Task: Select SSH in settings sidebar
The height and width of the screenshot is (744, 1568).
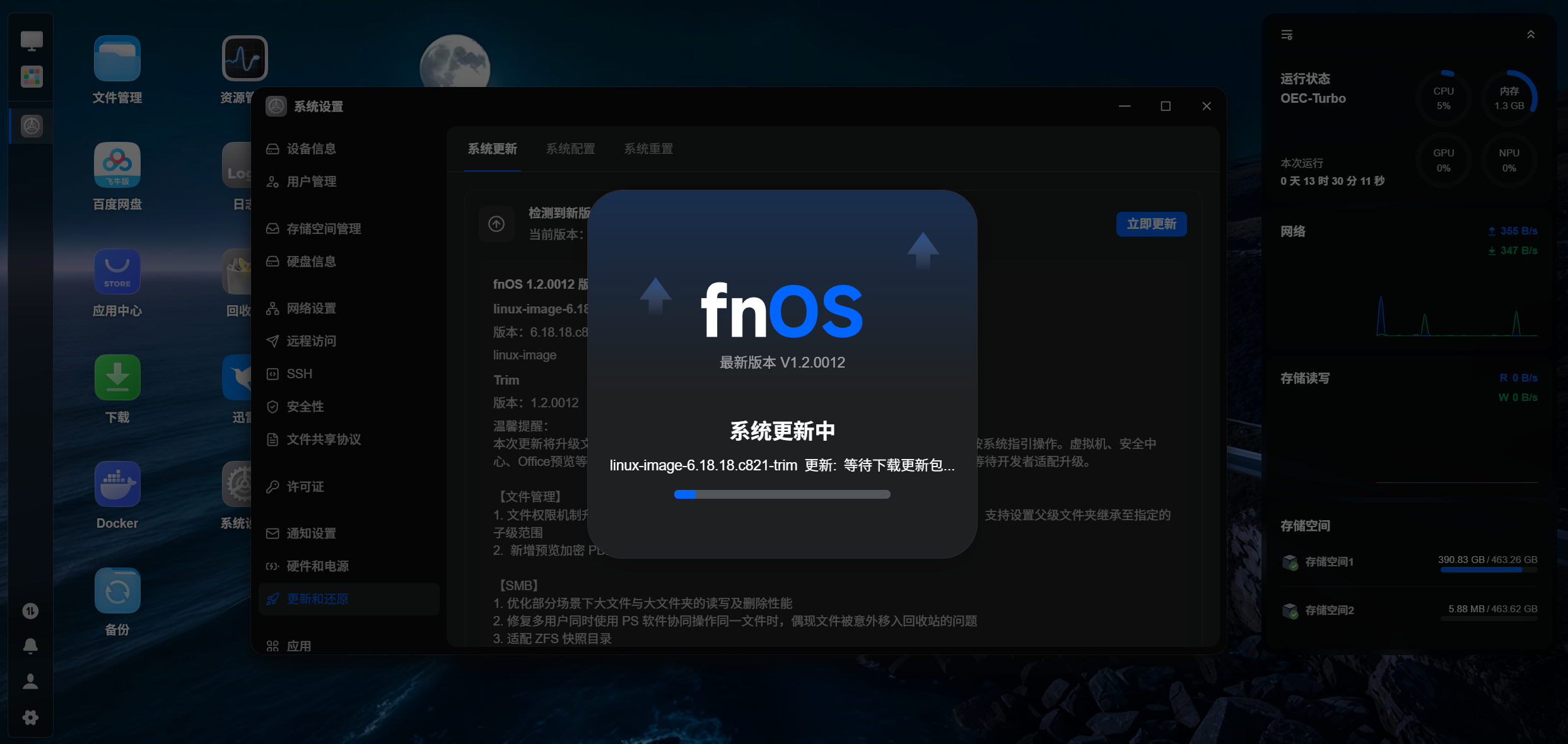Action: [x=348, y=374]
